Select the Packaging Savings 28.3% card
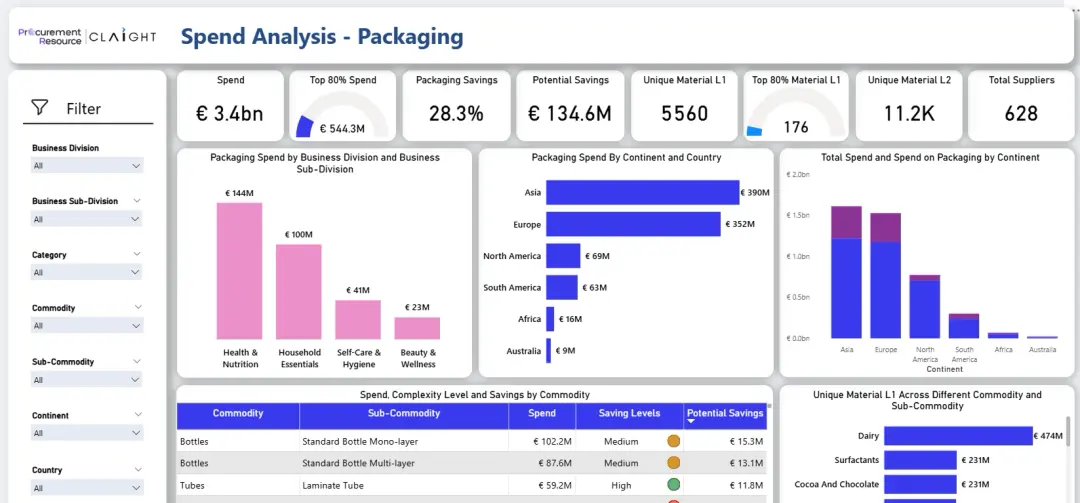 click(456, 105)
